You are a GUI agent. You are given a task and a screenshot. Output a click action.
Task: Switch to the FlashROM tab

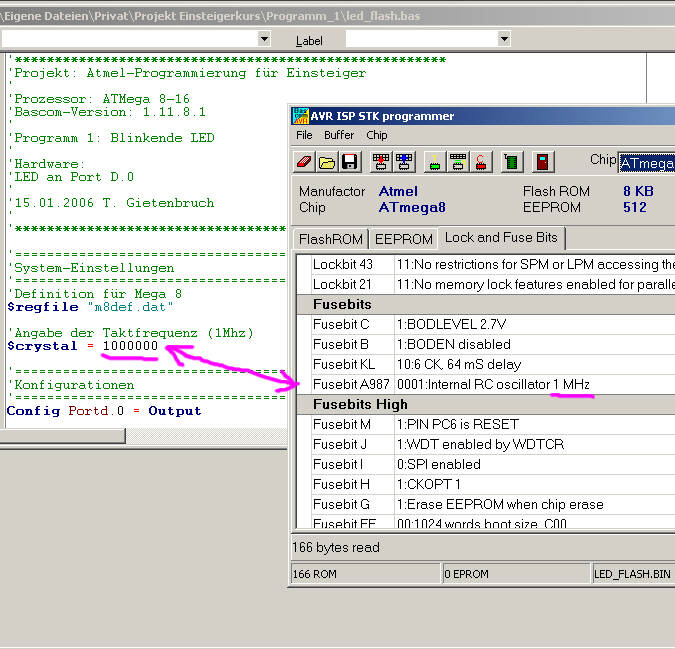click(x=331, y=239)
